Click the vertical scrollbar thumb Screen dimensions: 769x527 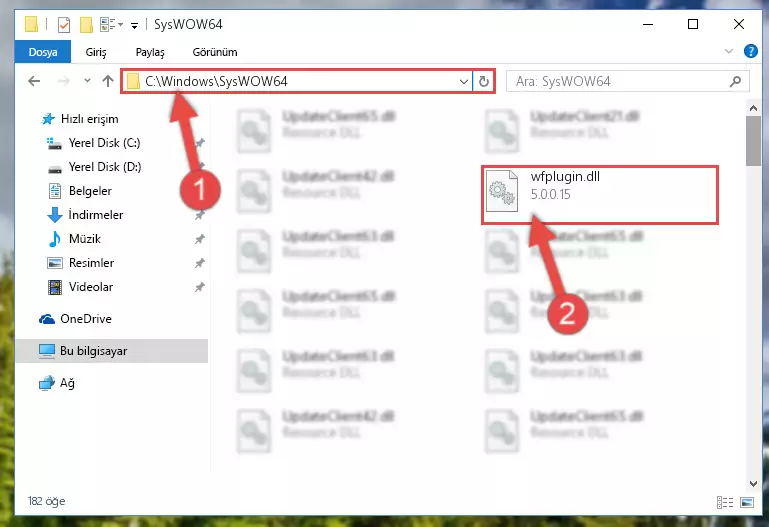[x=753, y=141]
